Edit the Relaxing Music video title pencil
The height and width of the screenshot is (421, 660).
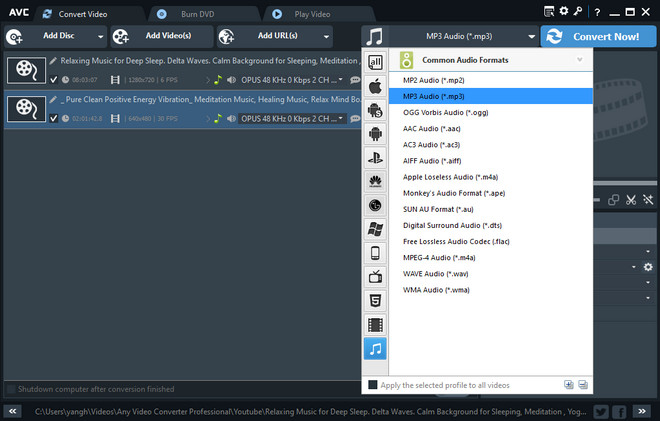point(53,61)
